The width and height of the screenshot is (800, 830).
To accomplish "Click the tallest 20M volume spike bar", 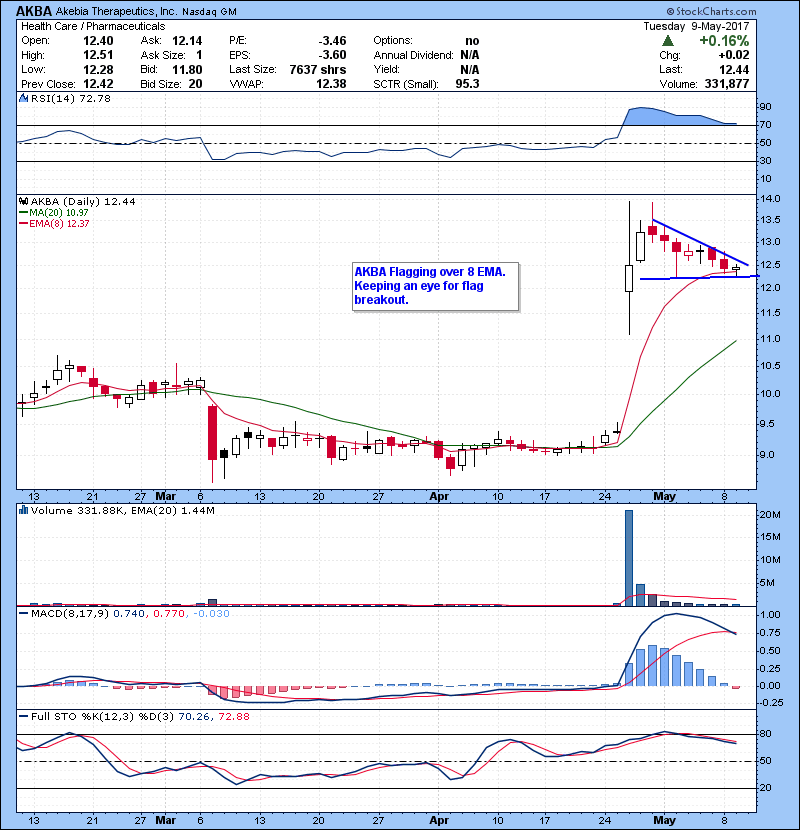I will coord(629,557).
